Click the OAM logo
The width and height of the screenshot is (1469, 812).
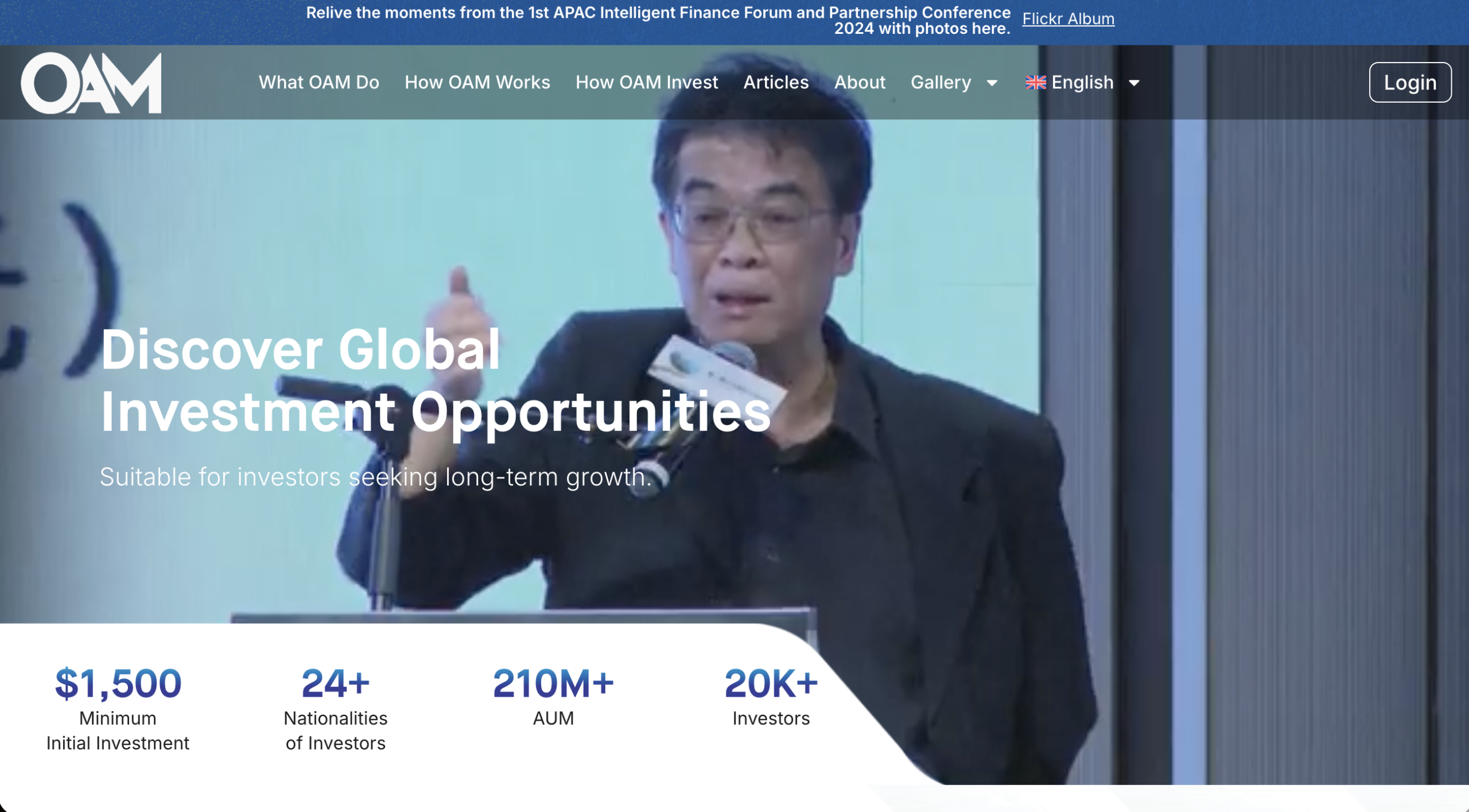[91, 83]
